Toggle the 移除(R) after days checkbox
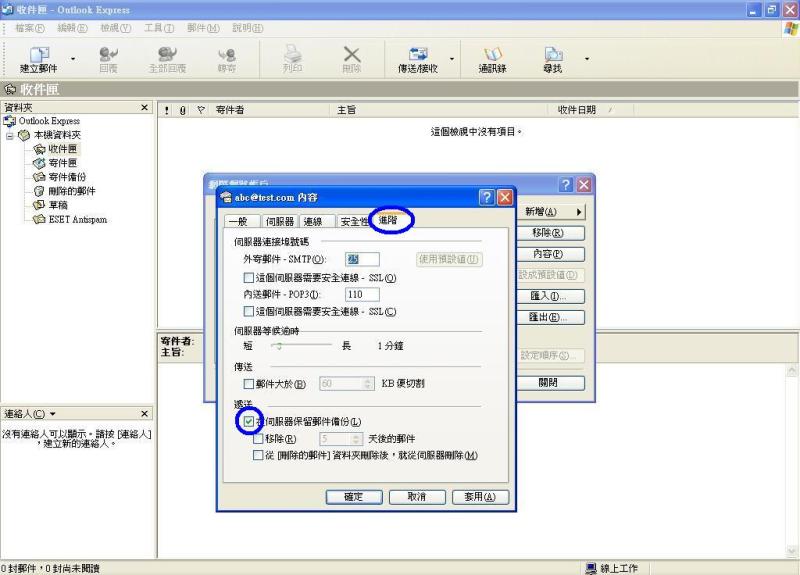Viewport: 800px width, 575px height. point(258,439)
